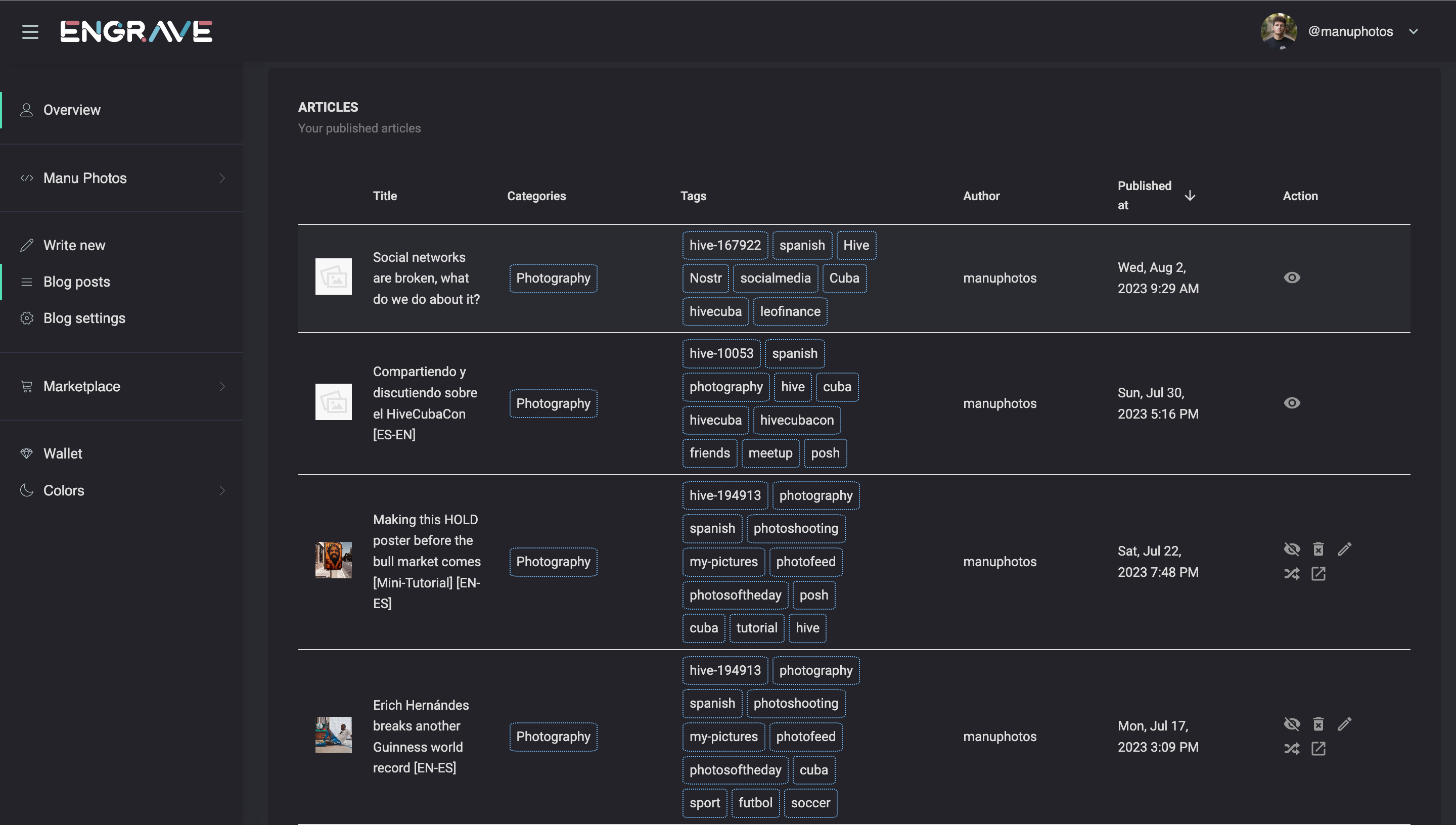Delete the HOLD poster article
The width and height of the screenshot is (1456, 825).
click(x=1318, y=549)
